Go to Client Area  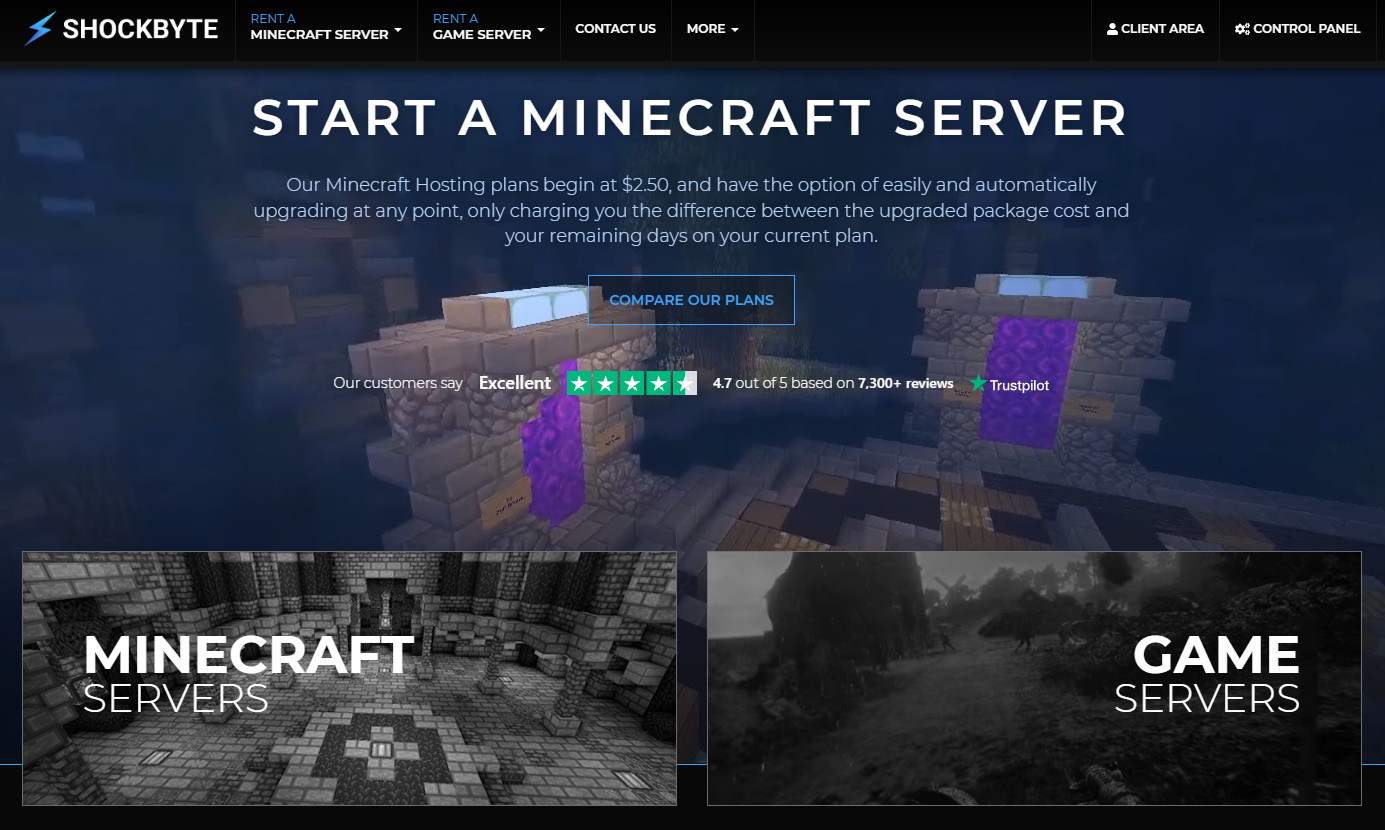pos(1155,29)
